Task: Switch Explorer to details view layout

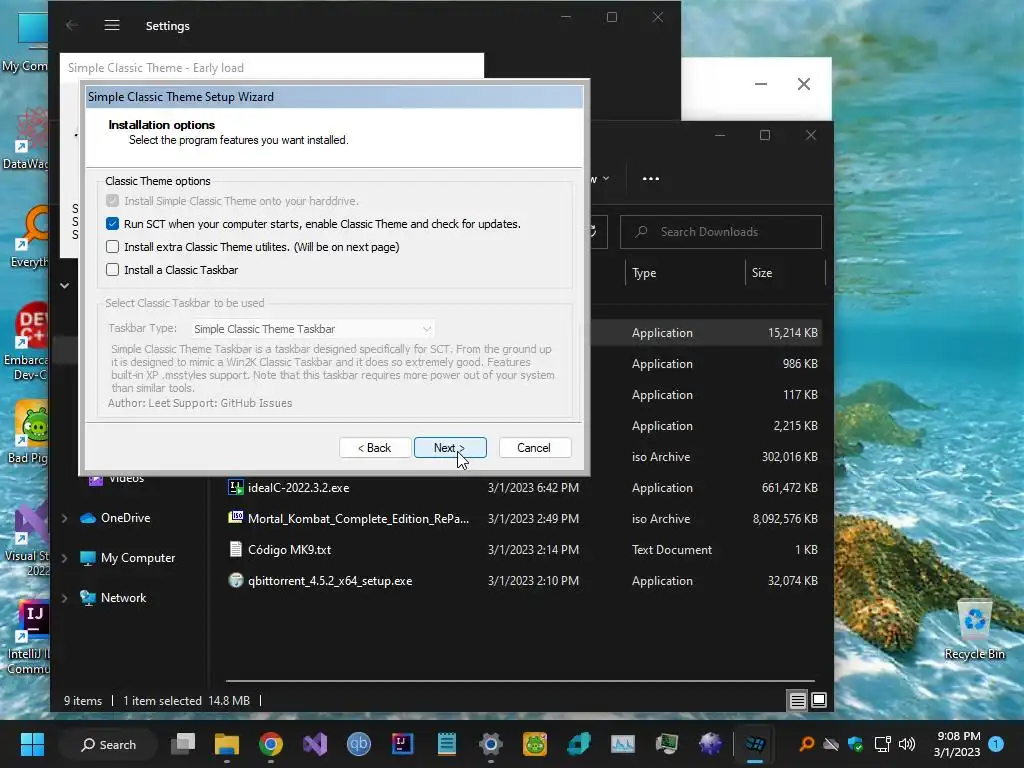Action: pos(797,701)
